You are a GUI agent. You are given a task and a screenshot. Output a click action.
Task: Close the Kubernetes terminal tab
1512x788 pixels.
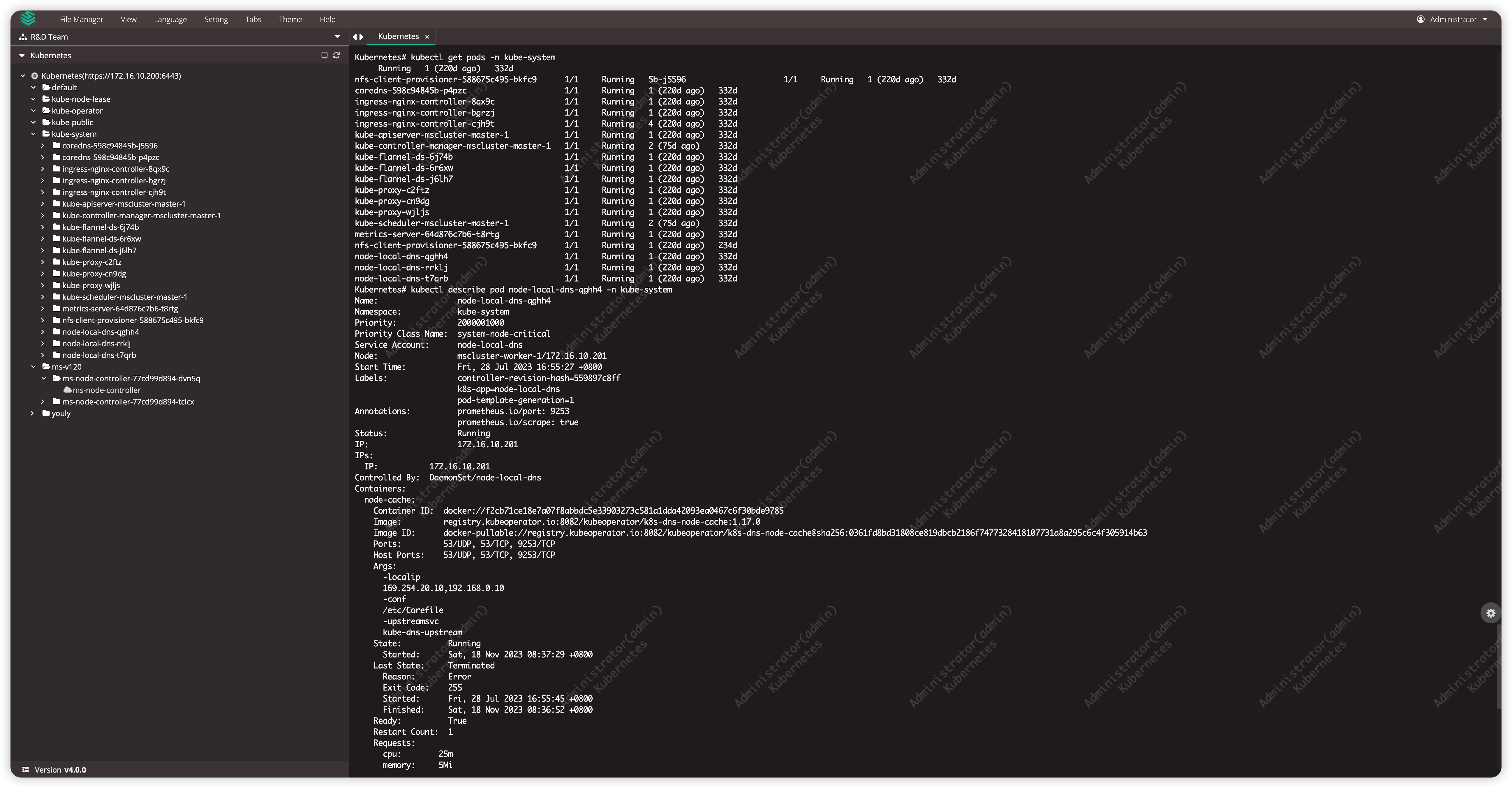click(427, 36)
